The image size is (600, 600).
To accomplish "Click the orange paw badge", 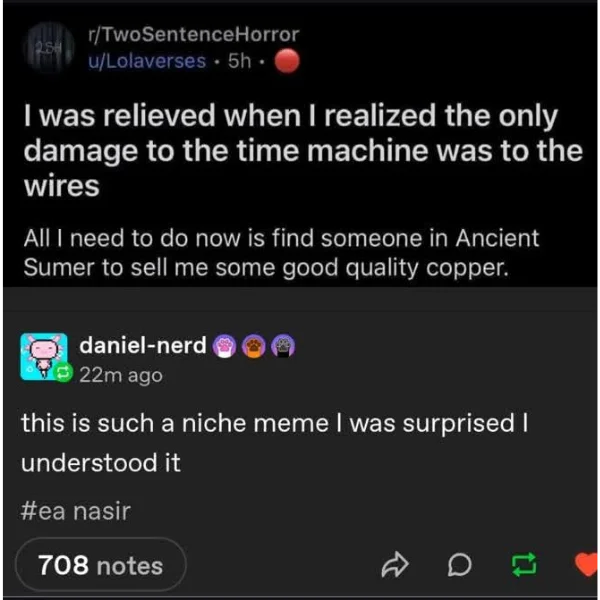I will [254, 346].
